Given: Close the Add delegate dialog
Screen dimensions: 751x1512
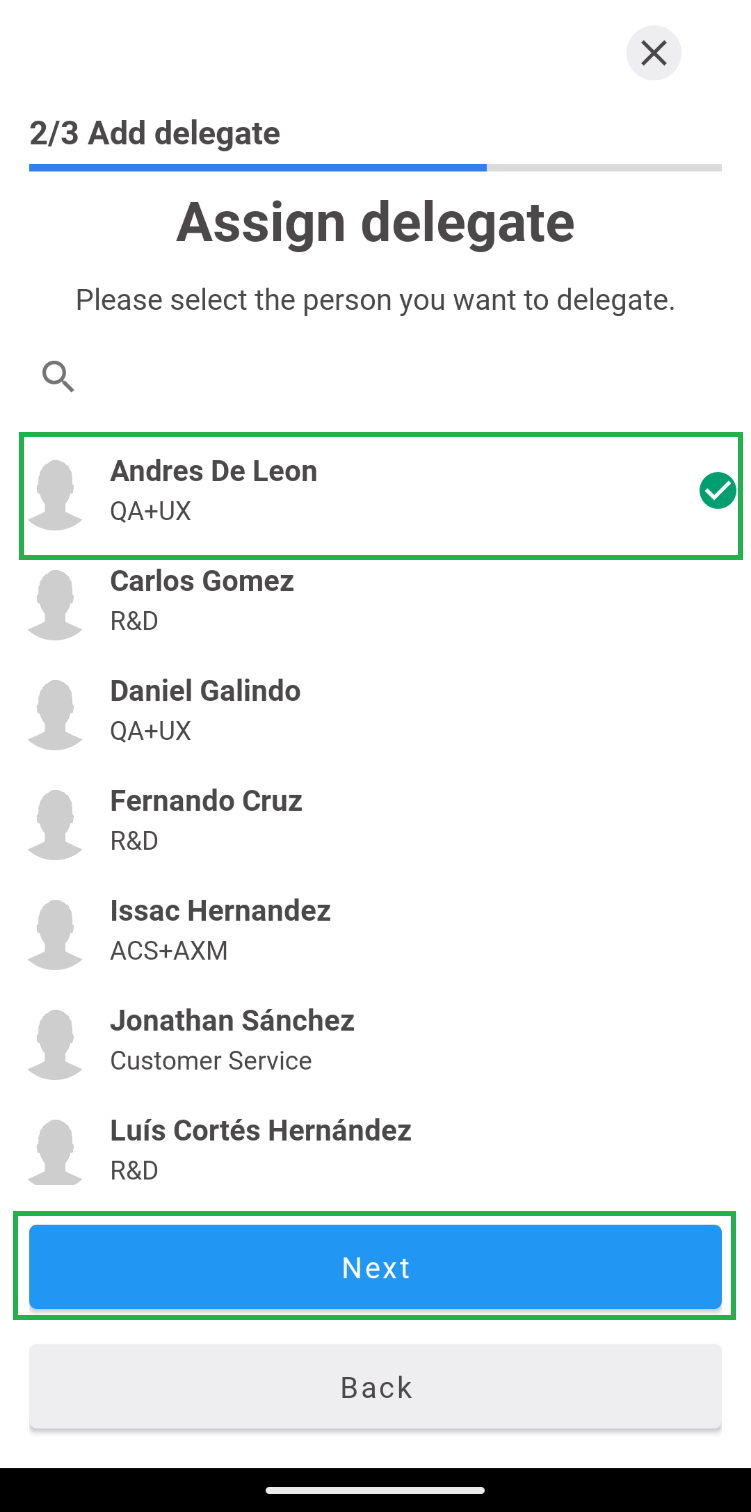Looking at the screenshot, I should coord(653,53).
